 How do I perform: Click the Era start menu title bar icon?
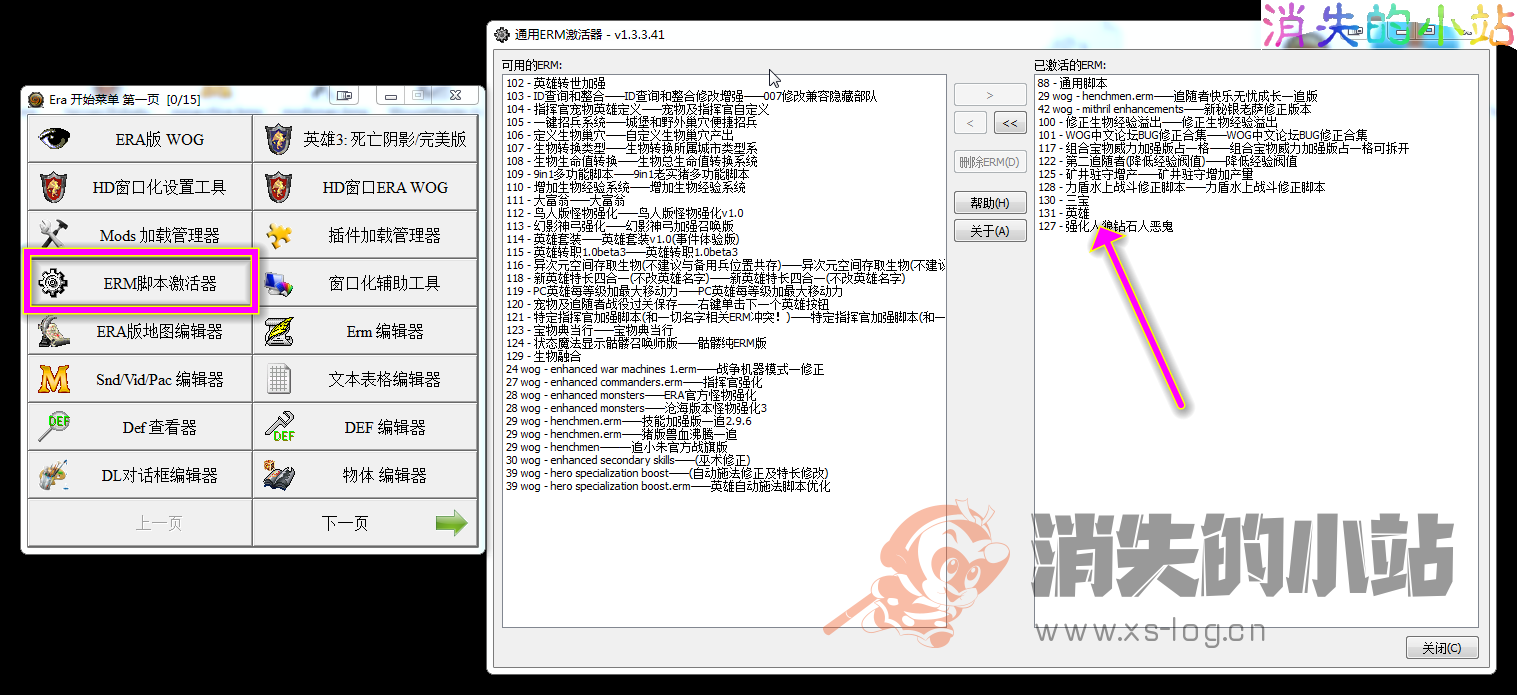point(35,99)
